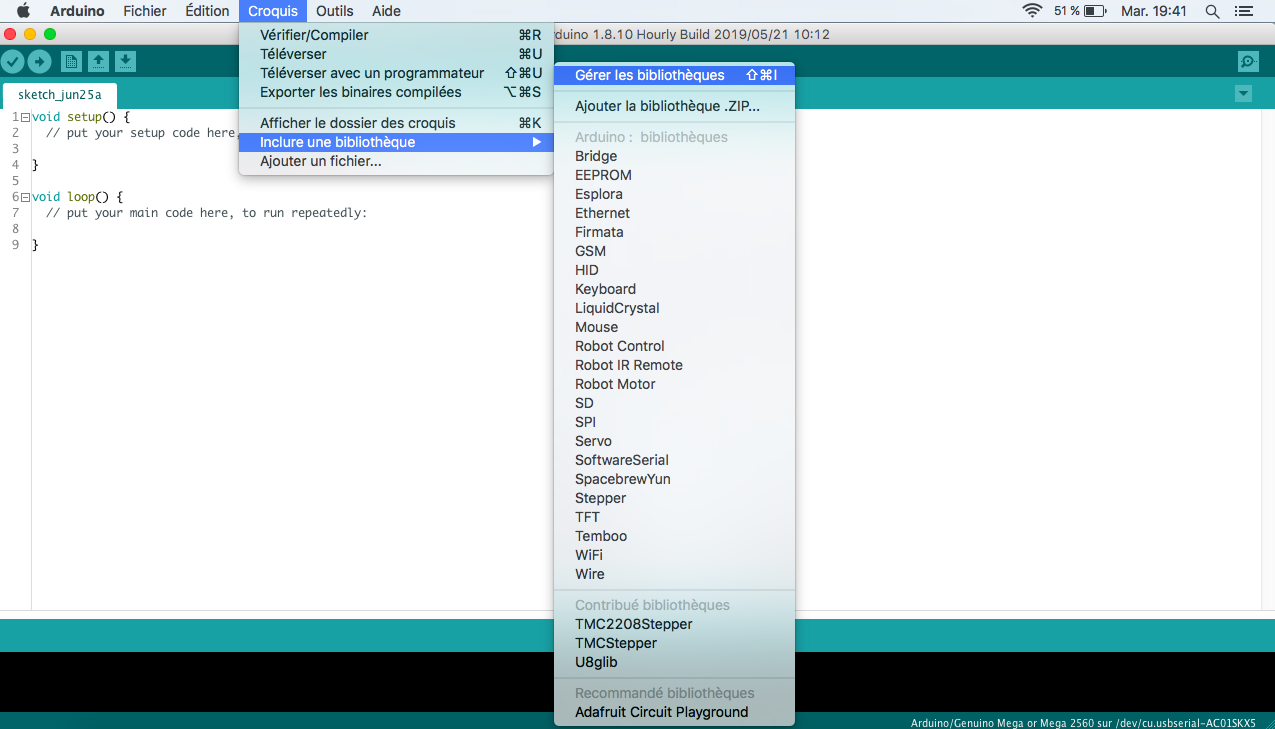The width and height of the screenshot is (1275, 729).
Task: Include the Esplora library
Action: coord(675,194)
